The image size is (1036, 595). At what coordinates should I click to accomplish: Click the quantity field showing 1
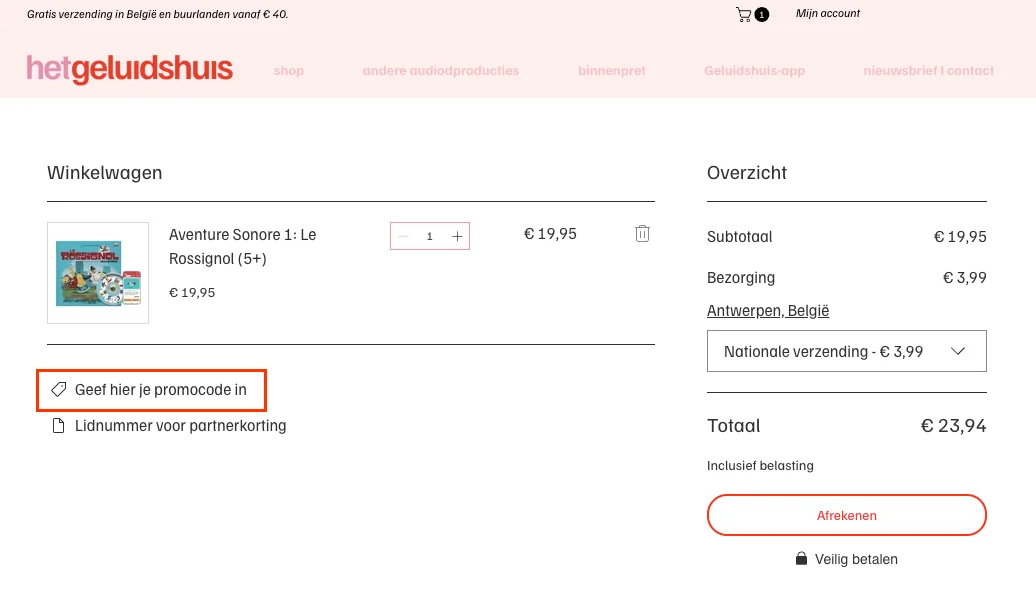[x=429, y=236]
